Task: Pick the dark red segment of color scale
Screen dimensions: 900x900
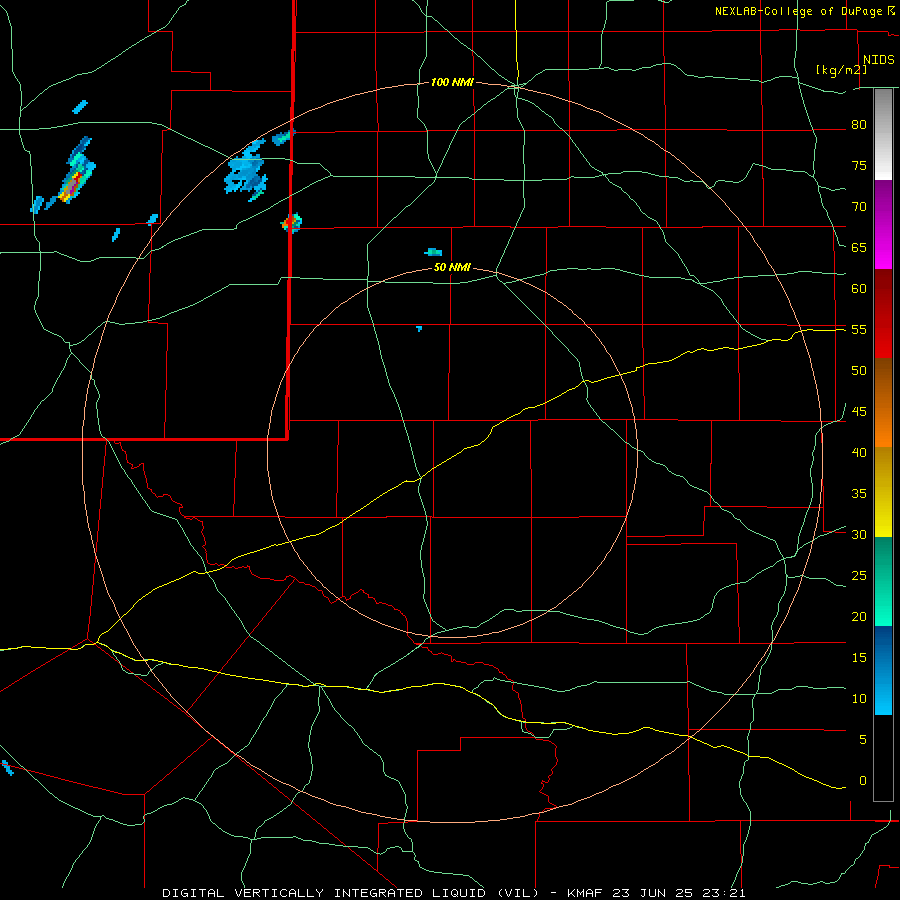Action: click(x=883, y=313)
